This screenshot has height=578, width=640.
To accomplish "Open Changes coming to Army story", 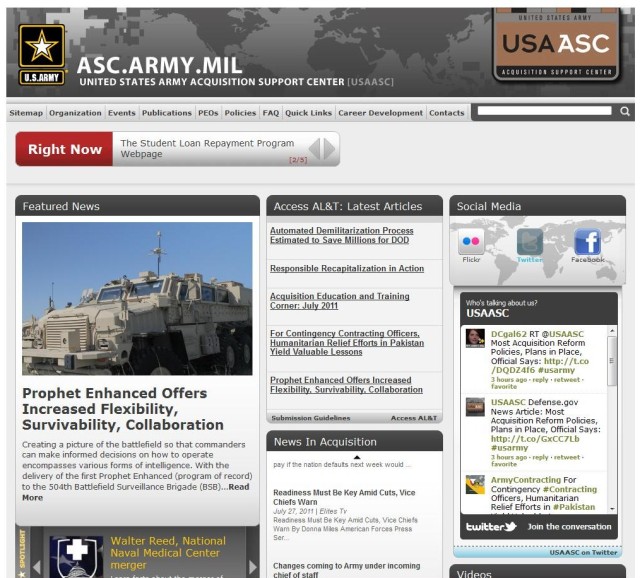I will [x=347, y=570].
